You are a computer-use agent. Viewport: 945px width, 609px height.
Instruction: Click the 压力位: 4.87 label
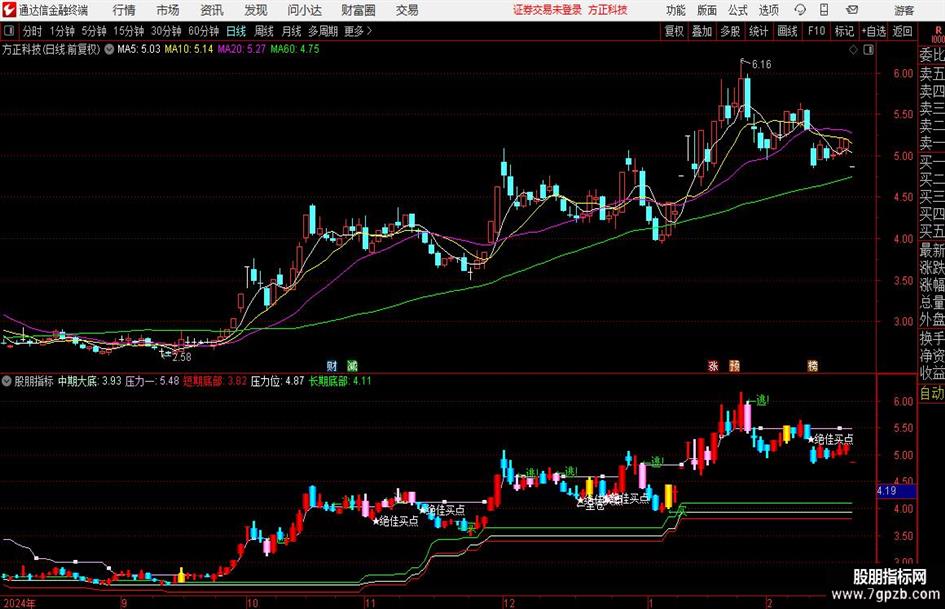(x=277, y=381)
